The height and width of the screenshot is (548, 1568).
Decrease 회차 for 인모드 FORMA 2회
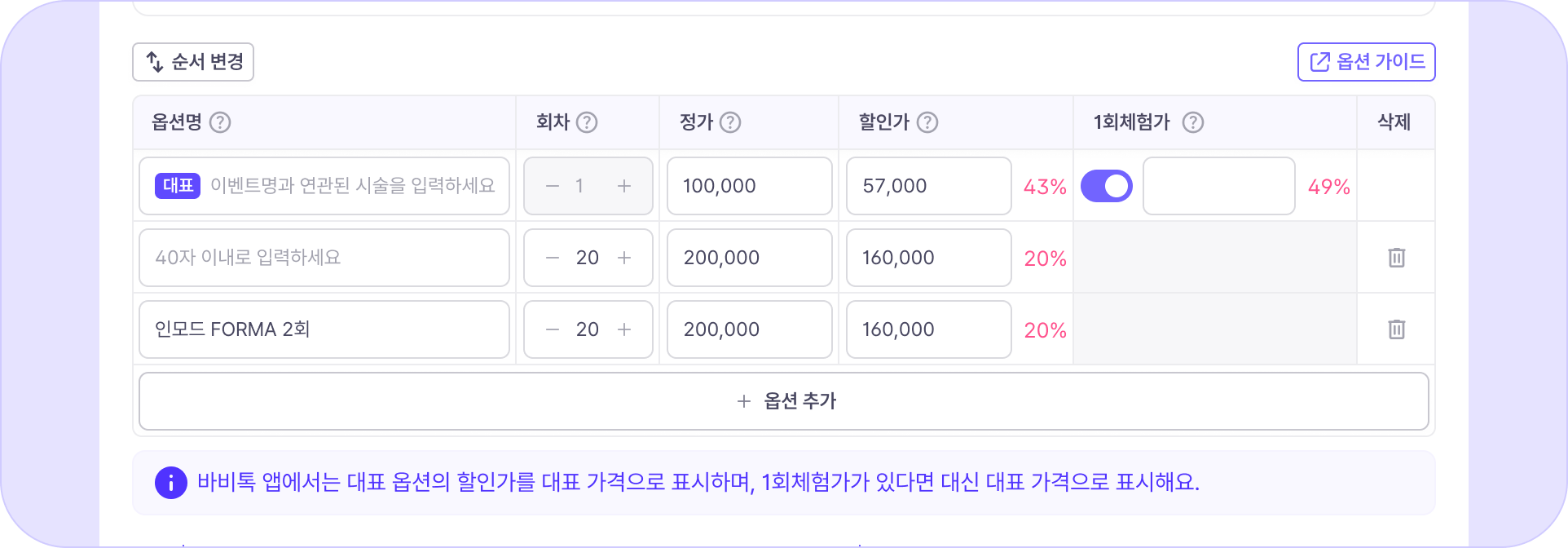(553, 329)
